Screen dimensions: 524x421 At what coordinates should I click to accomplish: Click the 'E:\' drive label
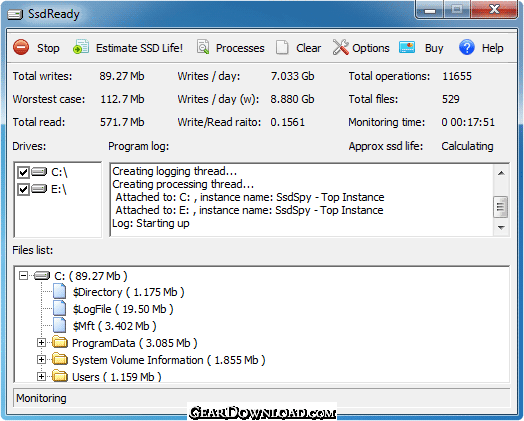58,189
